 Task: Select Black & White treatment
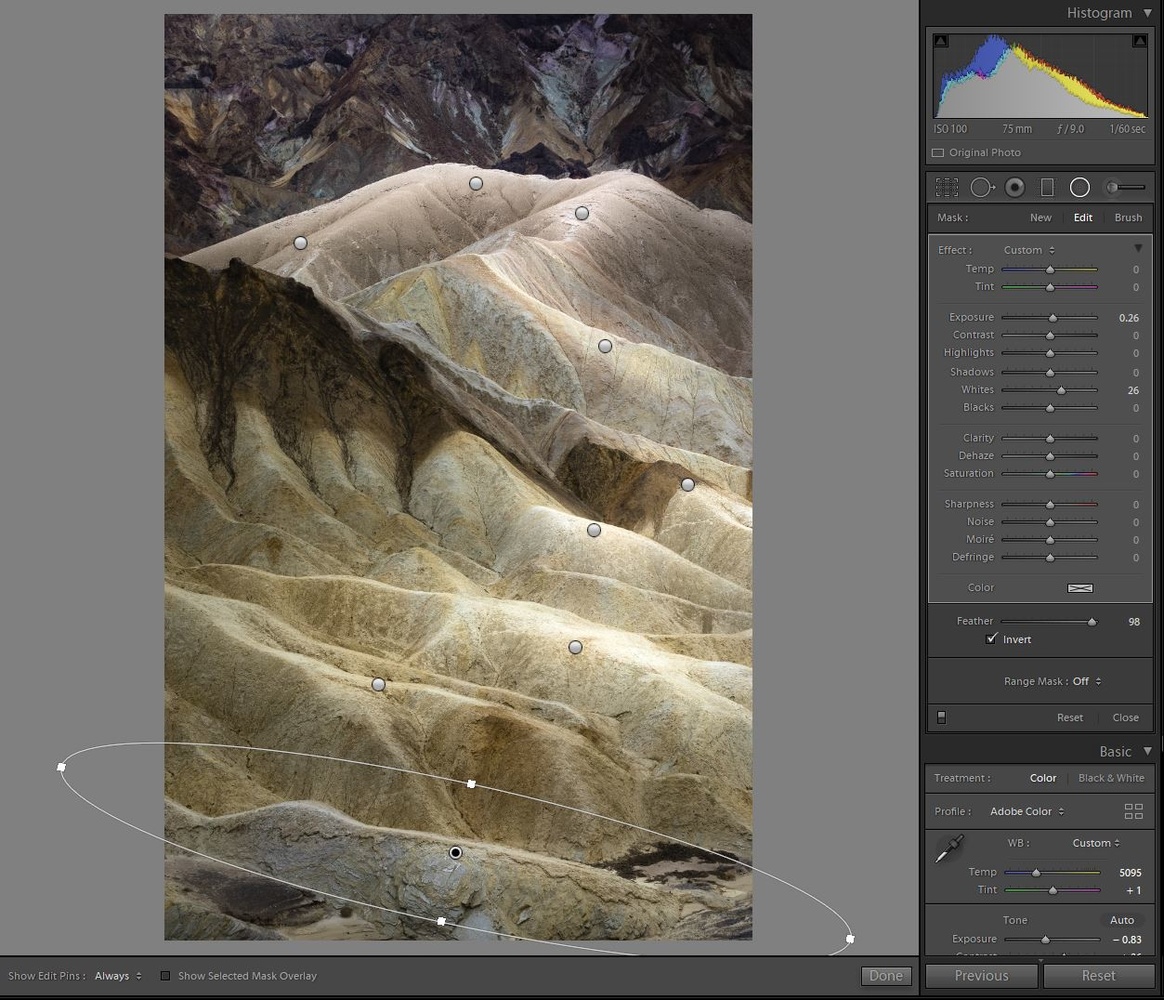tap(1111, 778)
